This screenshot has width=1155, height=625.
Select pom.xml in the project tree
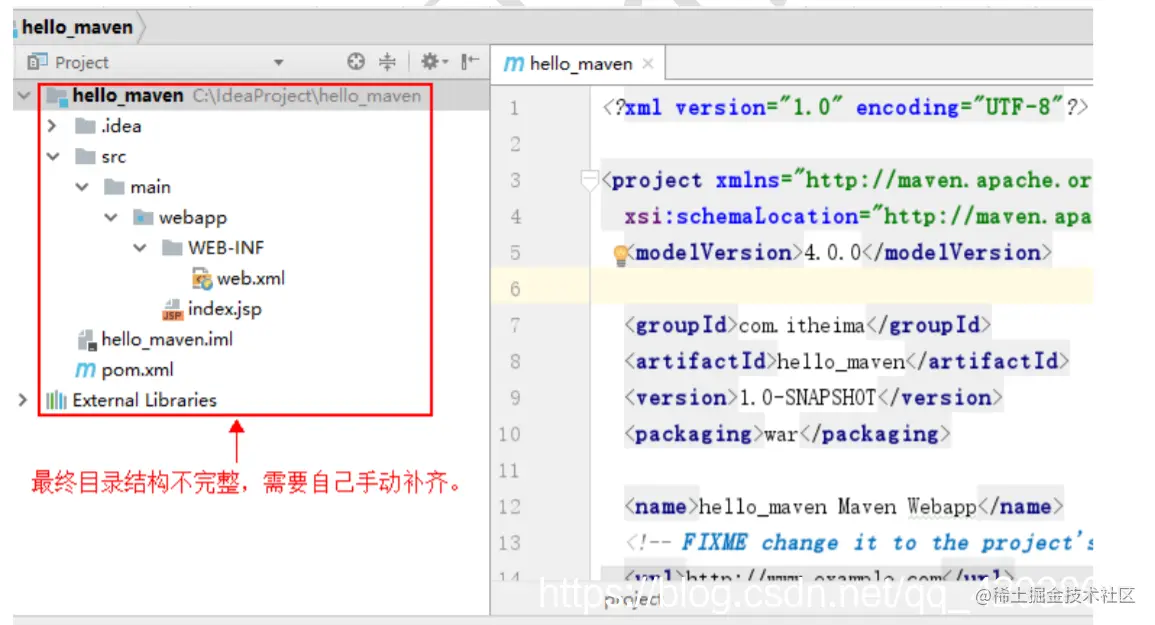[x=138, y=370]
